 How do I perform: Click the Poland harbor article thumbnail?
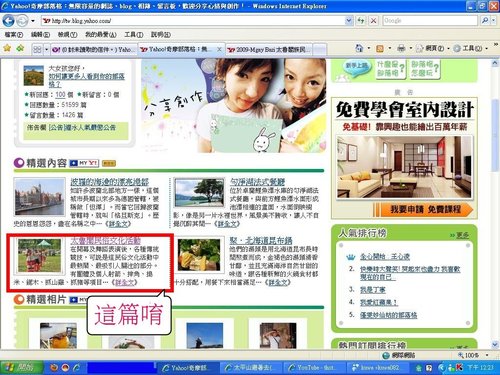tap(40, 197)
